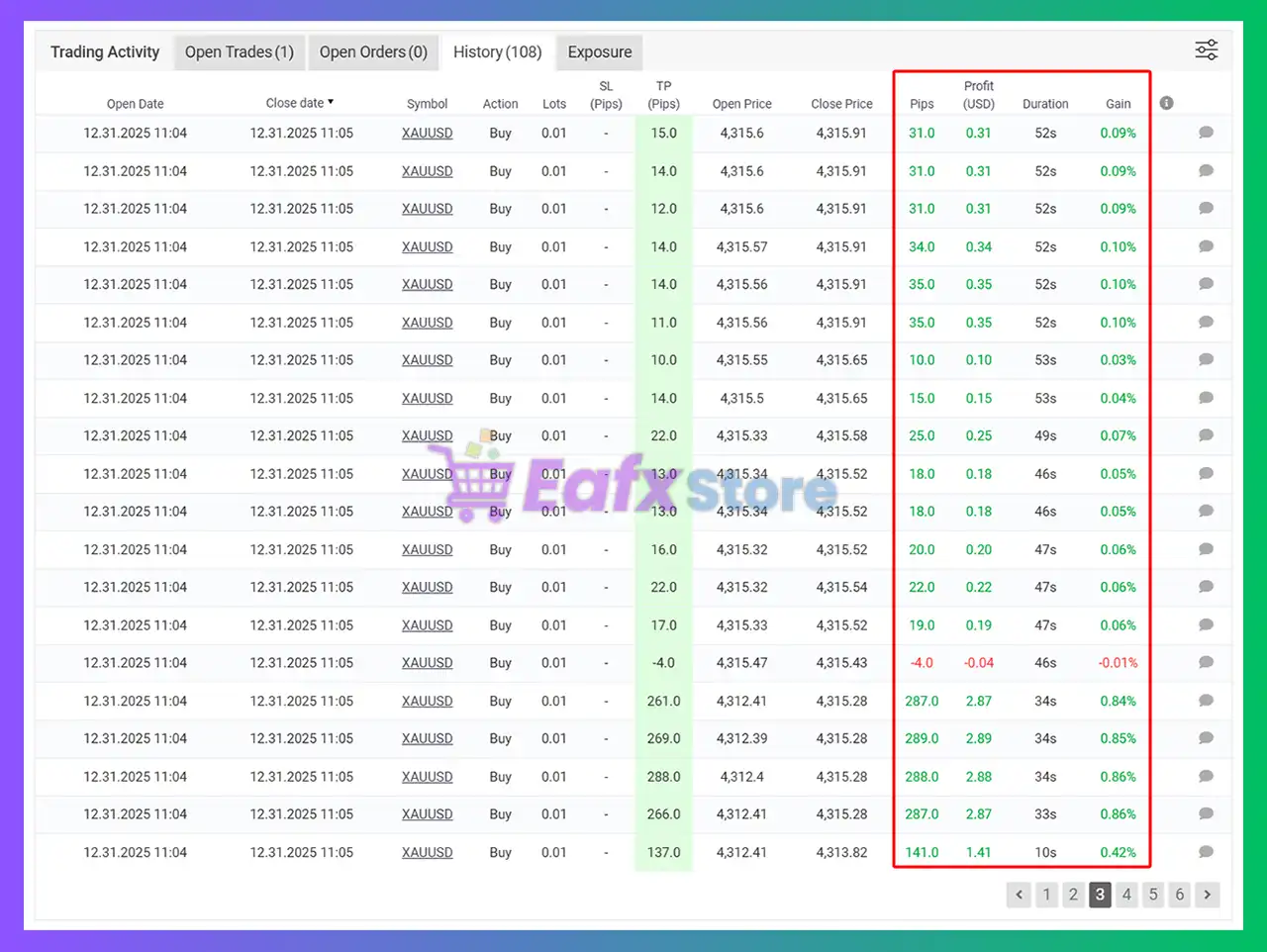1267x952 pixels.
Task: Go to results page 4
Action: (x=1126, y=894)
